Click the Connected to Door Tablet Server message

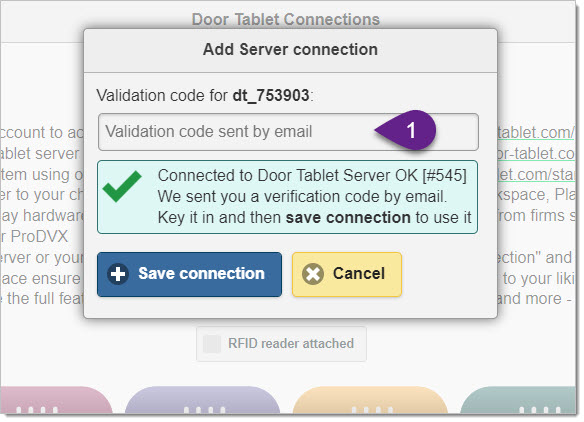pyautogui.click(x=312, y=175)
